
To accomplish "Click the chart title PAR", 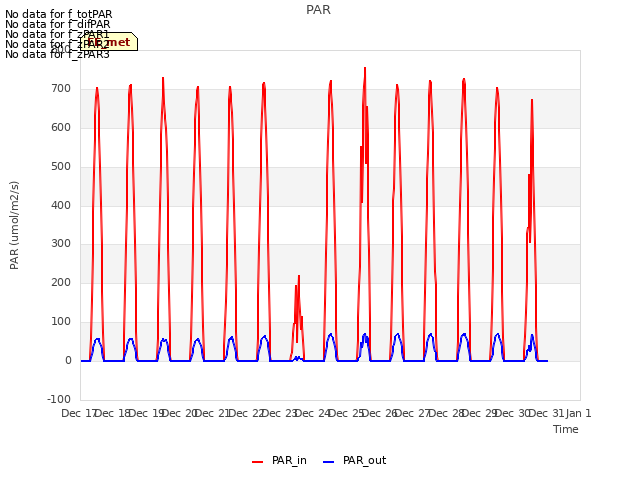I will click(x=318, y=10).
